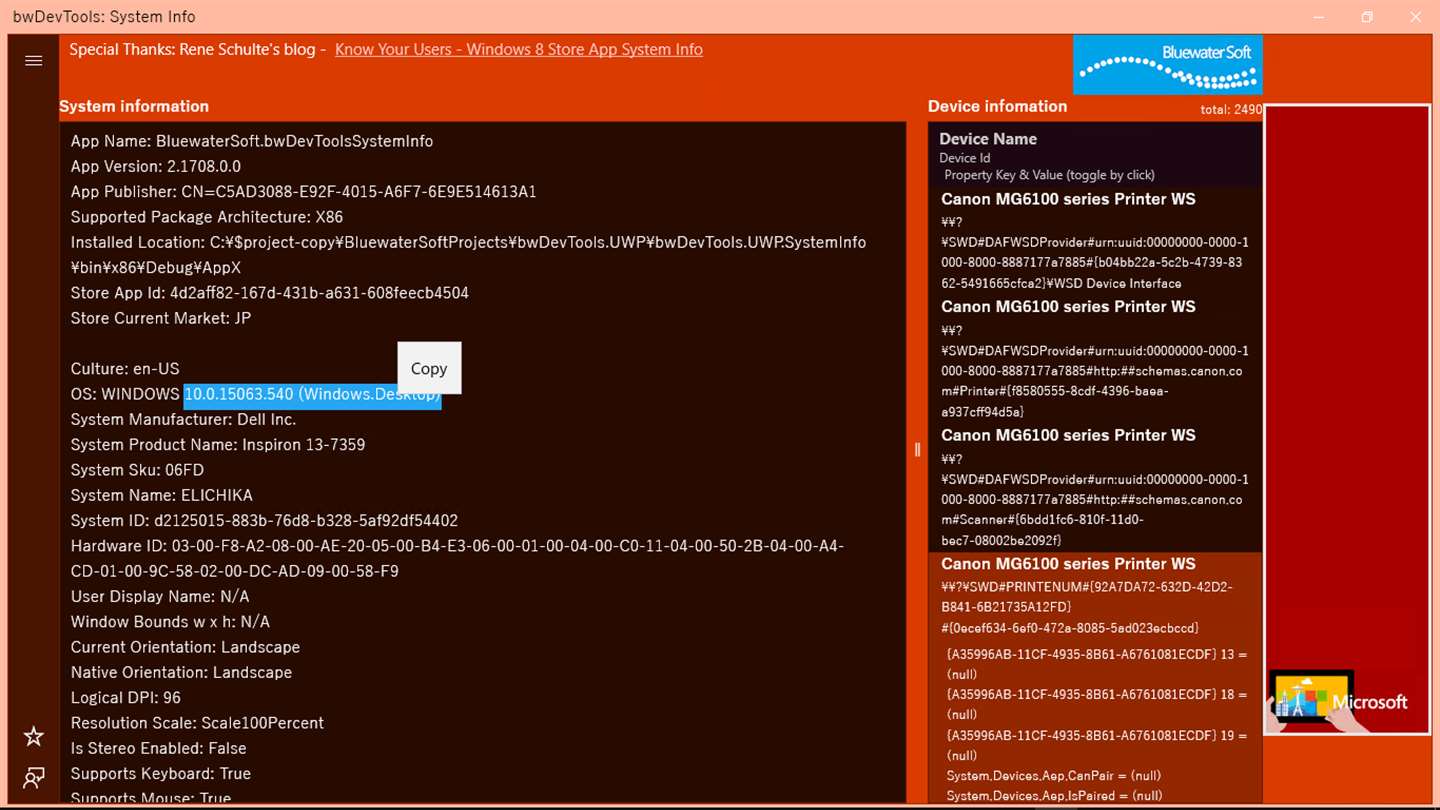Click the property ending 18 = (null)
1440x810 pixels.
(x=1097, y=704)
